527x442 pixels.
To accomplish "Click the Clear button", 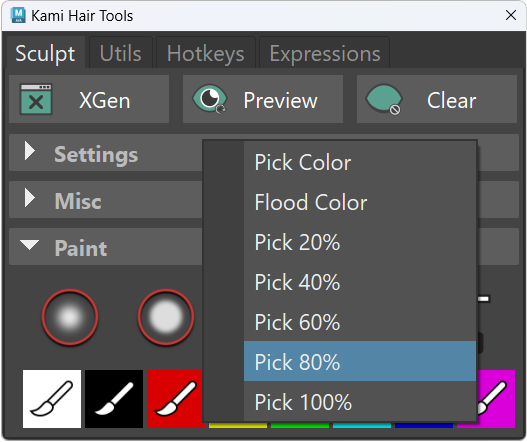I will tap(437, 99).
